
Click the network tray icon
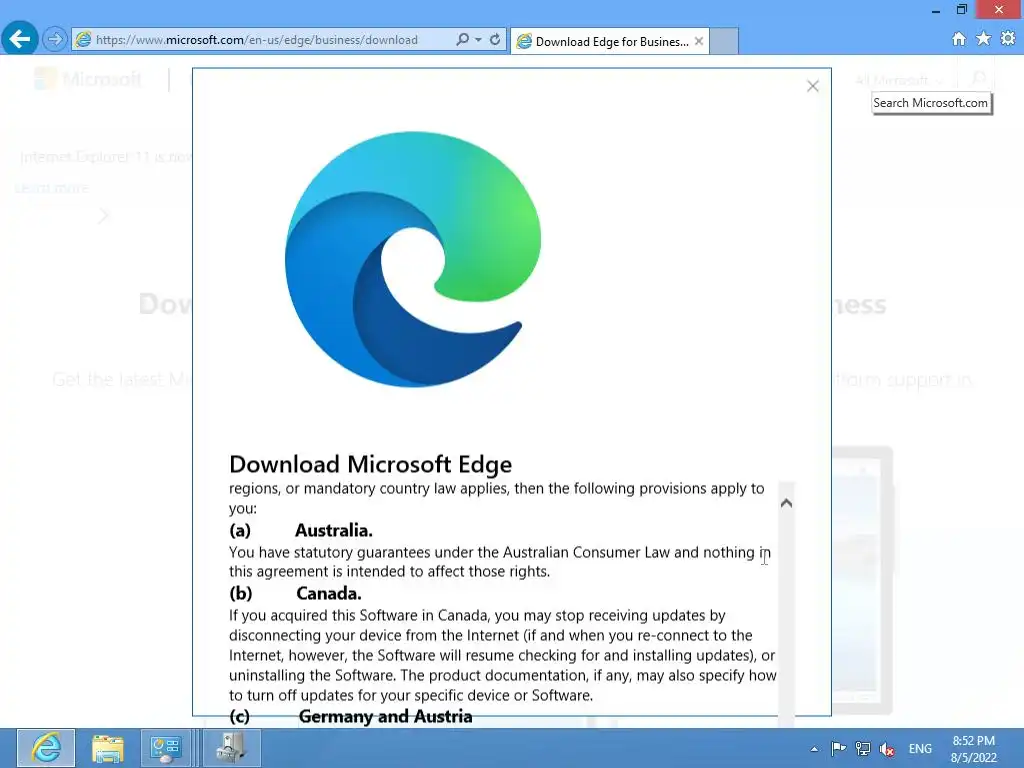863,749
